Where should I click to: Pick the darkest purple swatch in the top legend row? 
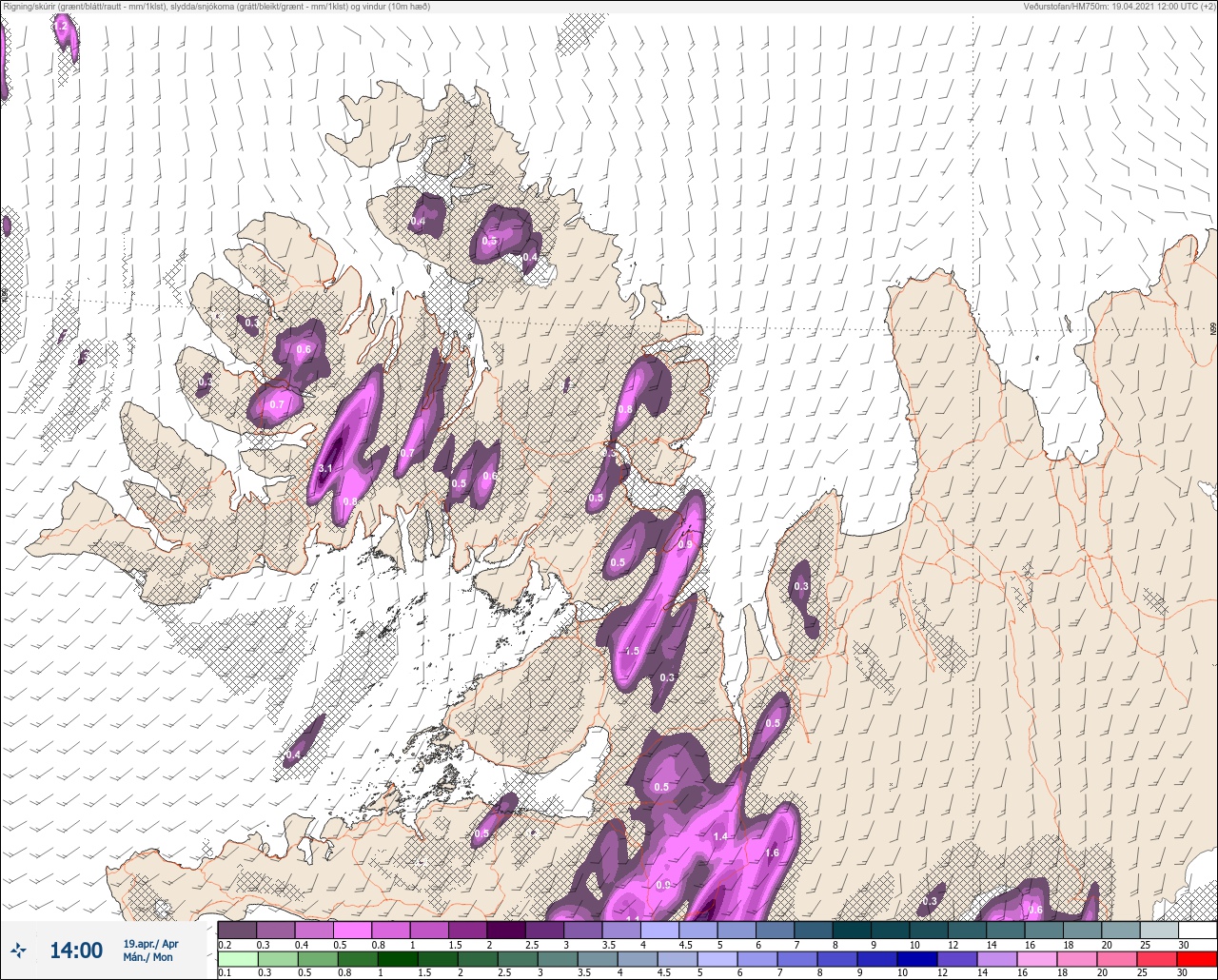coord(505,930)
